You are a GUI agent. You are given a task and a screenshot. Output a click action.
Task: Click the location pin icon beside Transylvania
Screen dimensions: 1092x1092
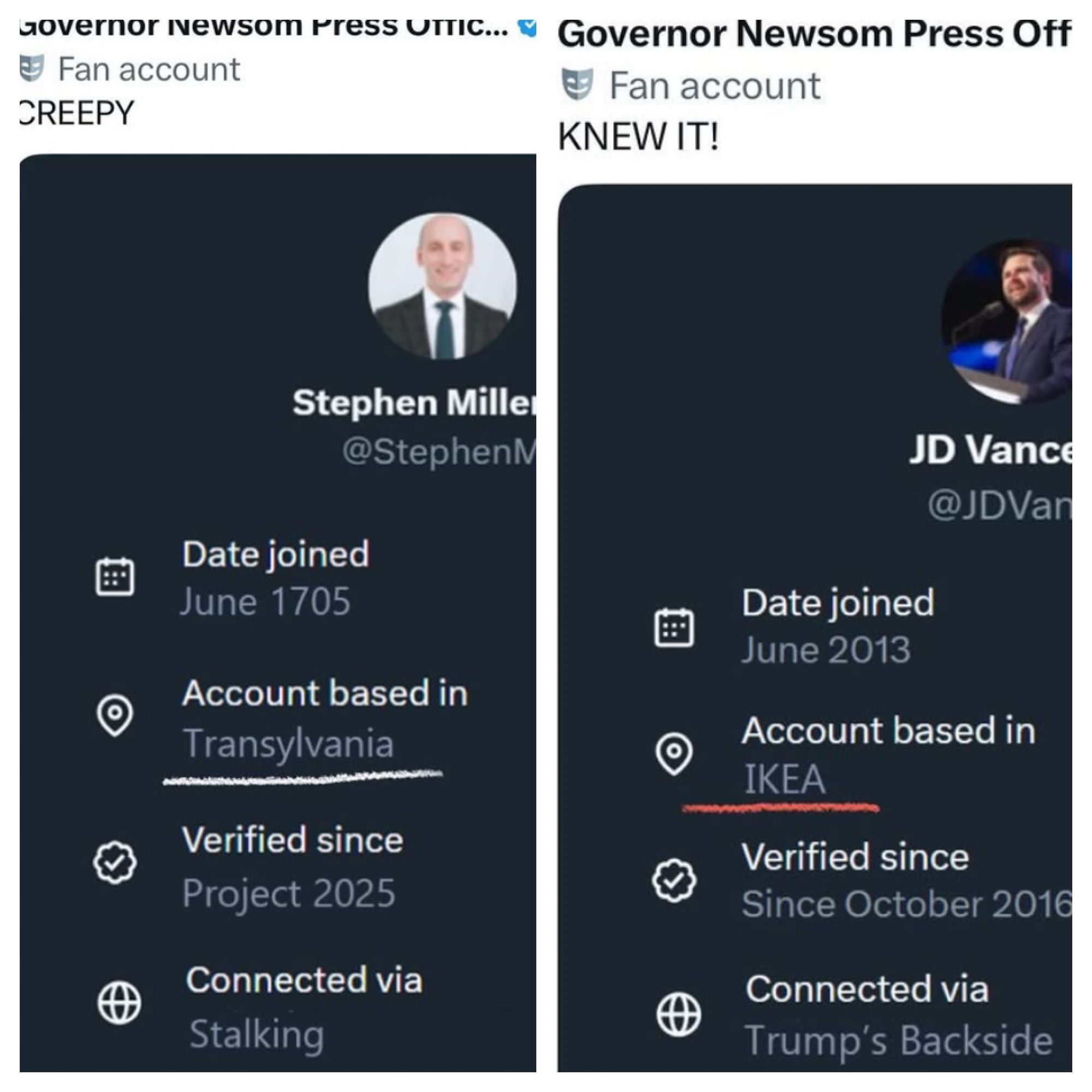(115, 715)
